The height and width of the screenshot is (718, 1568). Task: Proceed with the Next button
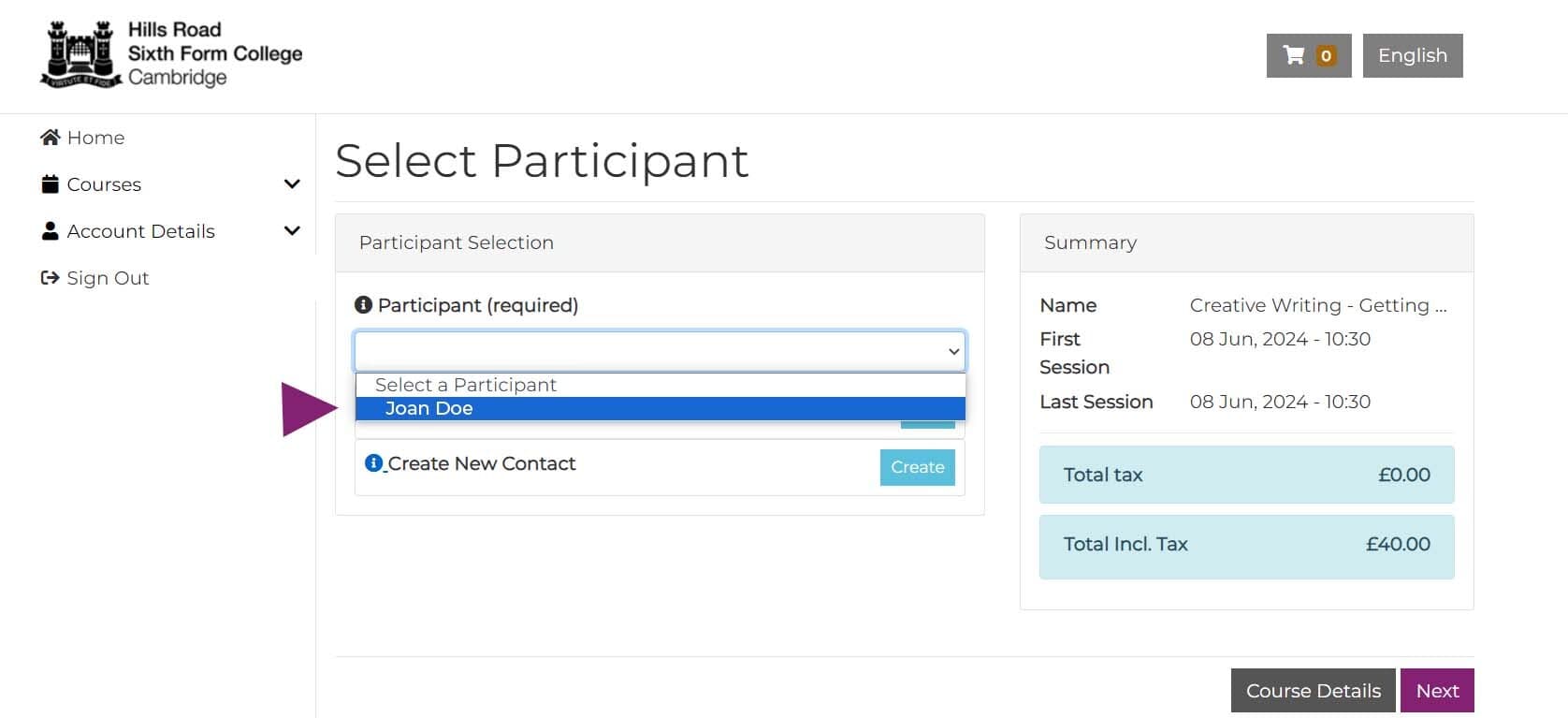pyautogui.click(x=1437, y=691)
